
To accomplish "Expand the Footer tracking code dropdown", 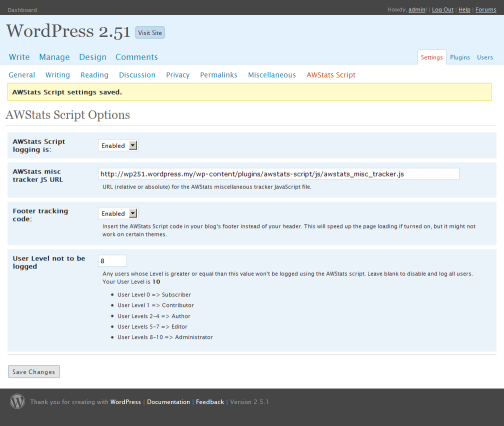I will pos(118,213).
